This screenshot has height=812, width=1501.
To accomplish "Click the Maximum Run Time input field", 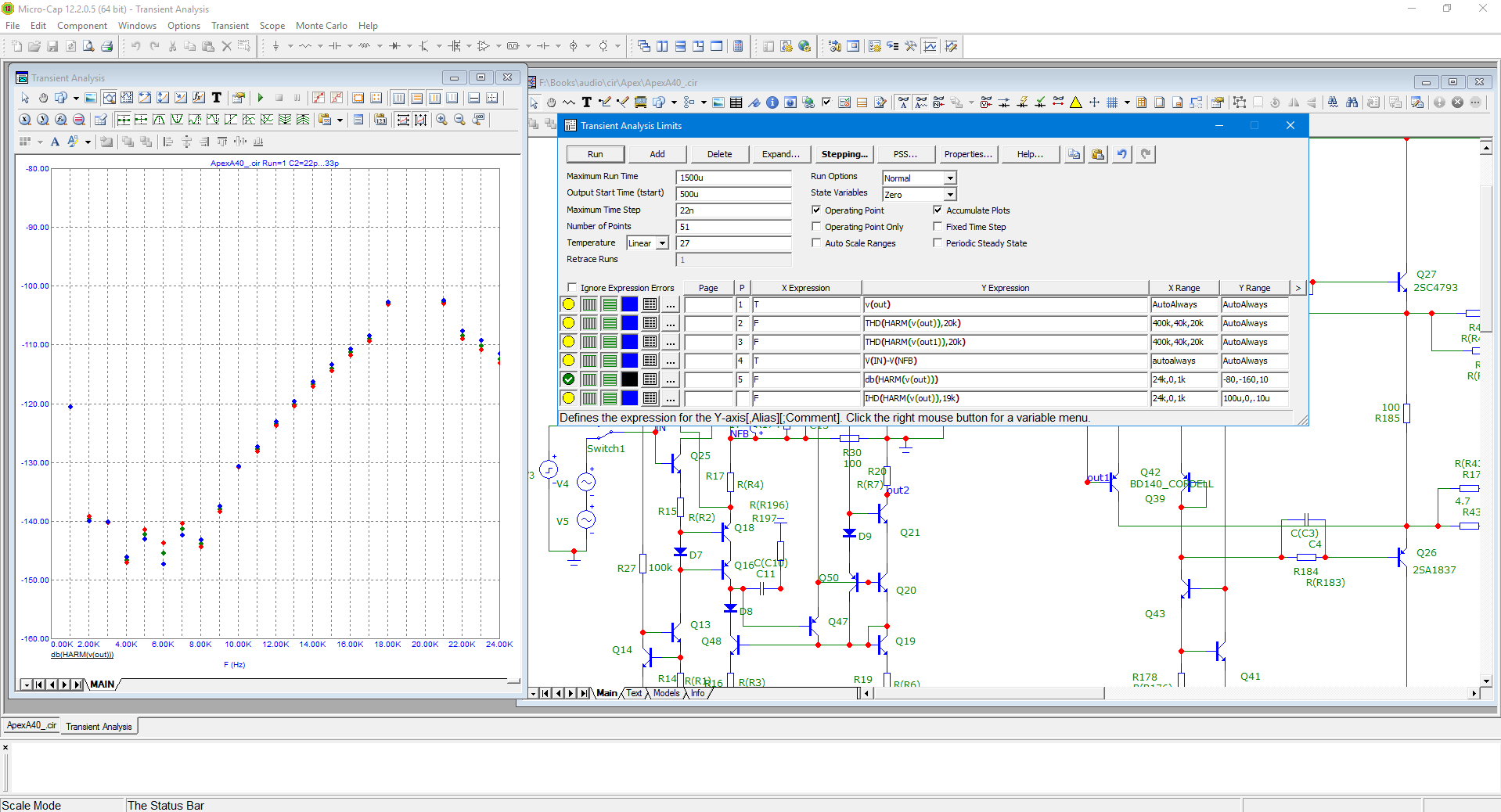I will (733, 178).
